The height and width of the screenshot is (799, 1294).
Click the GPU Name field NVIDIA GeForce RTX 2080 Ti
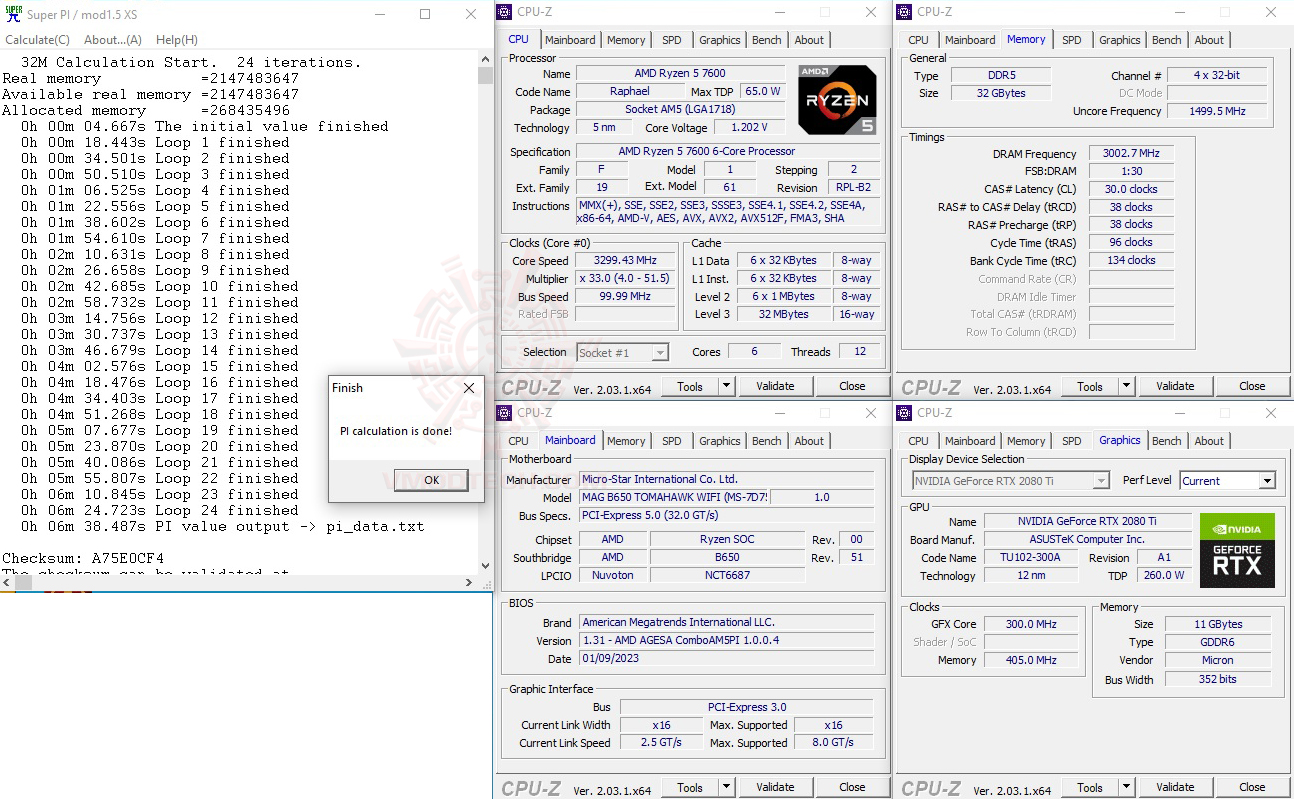(x=1087, y=521)
